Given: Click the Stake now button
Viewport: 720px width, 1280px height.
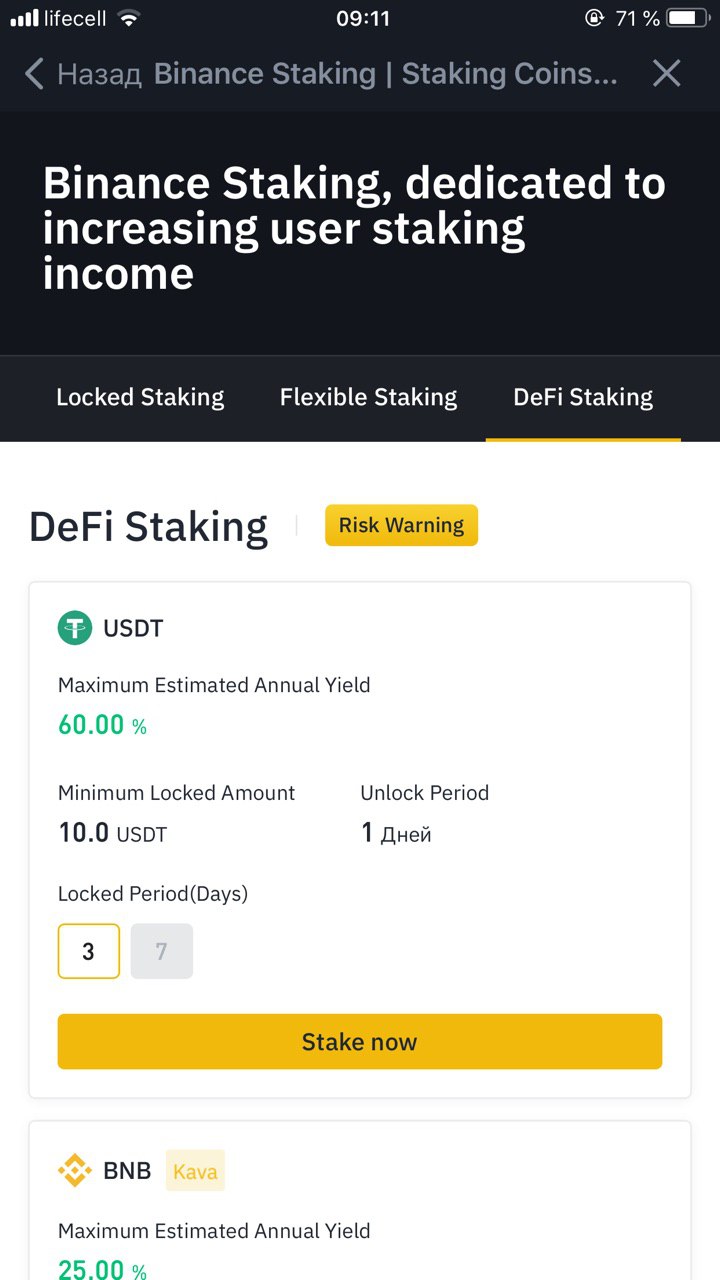Looking at the screenshot, I should pyautogui.click(x=360, y=1042).
